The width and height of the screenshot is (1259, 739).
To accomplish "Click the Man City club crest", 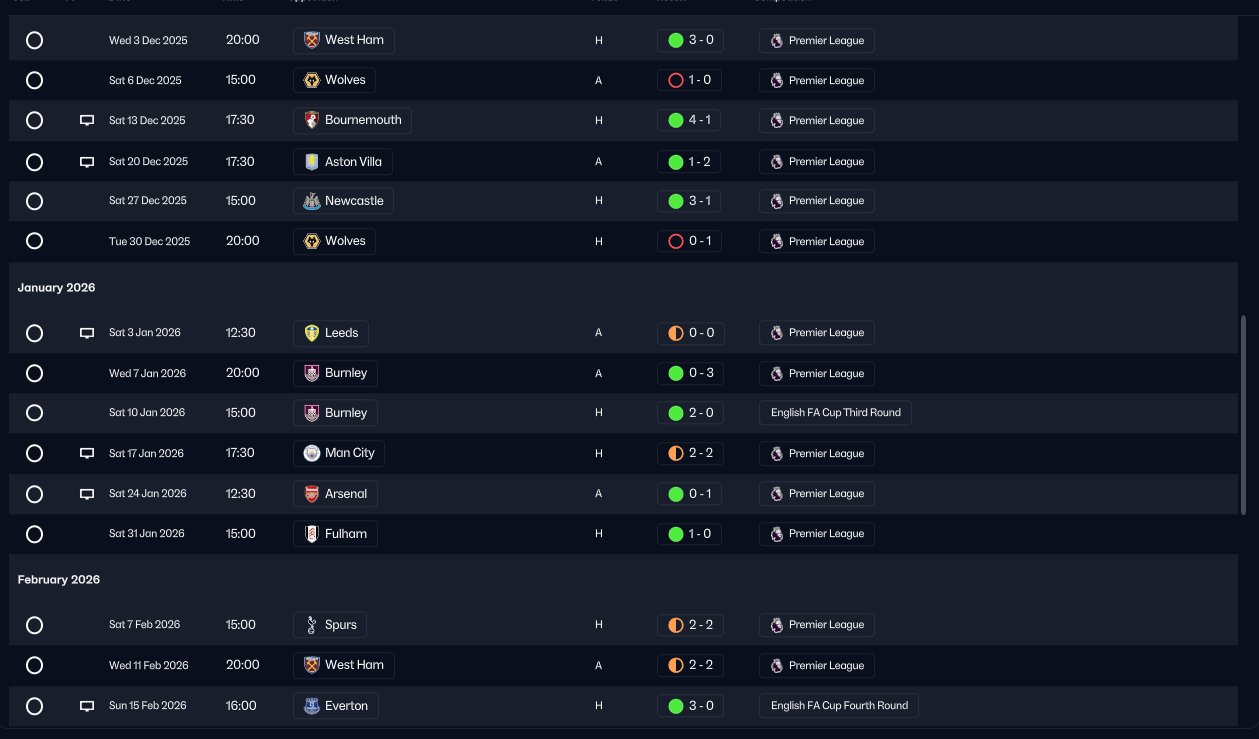I will click(x=311, y=453).
